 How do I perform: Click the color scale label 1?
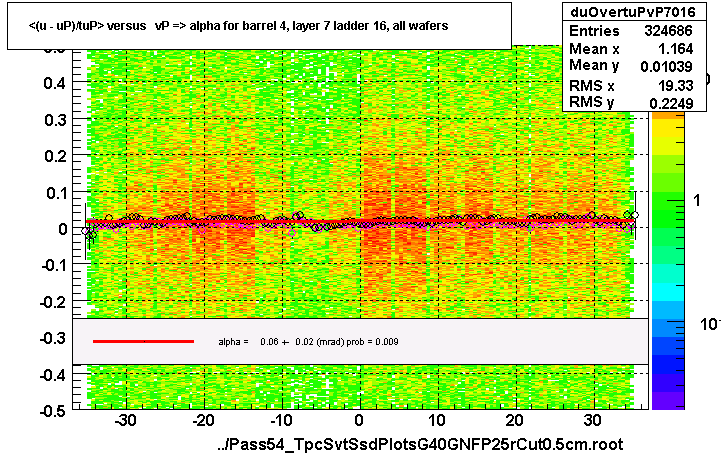[697, 200]
